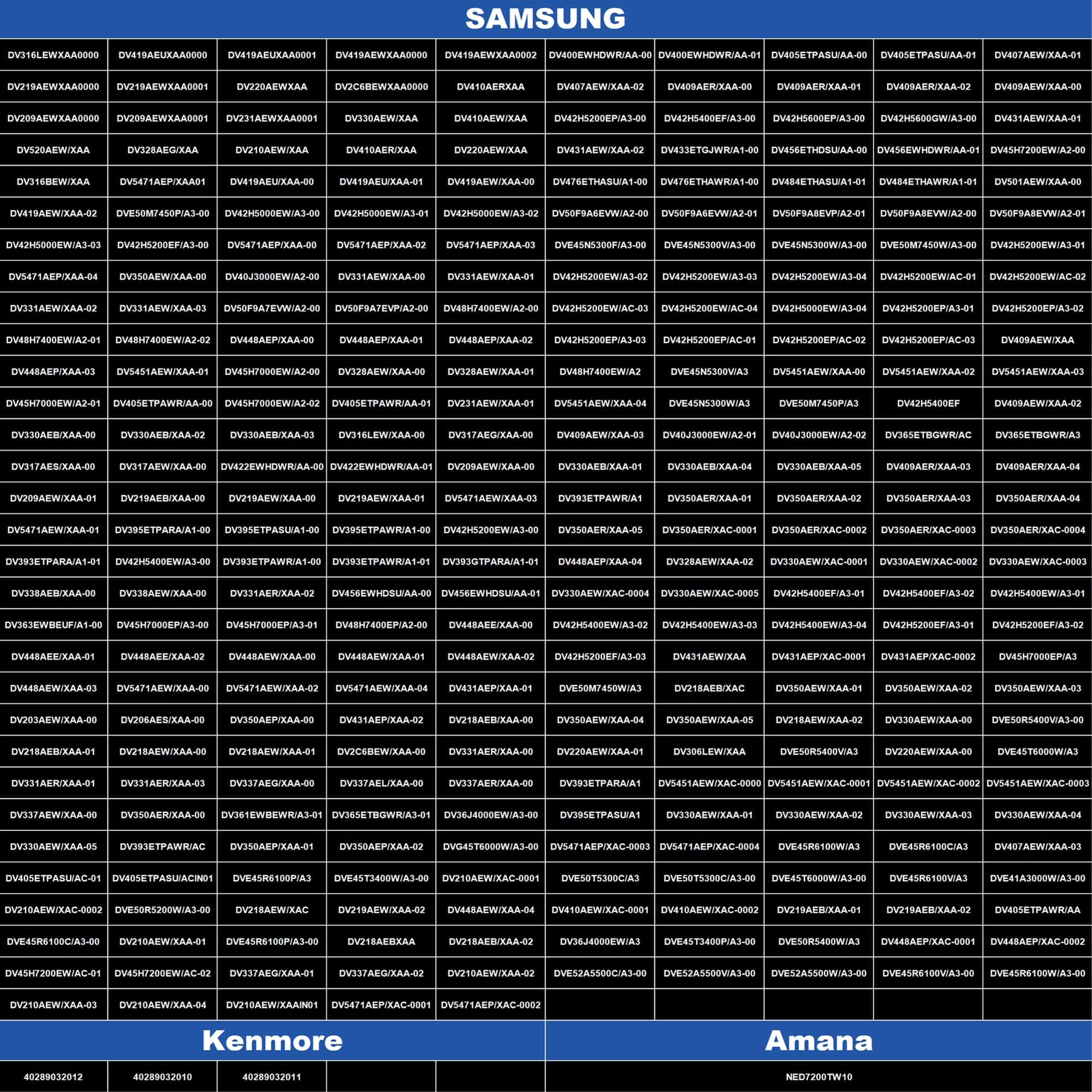Select Kenmore model 40289032010
The width and height of the screenshot is (1092, 1092).
(162, 1077)
